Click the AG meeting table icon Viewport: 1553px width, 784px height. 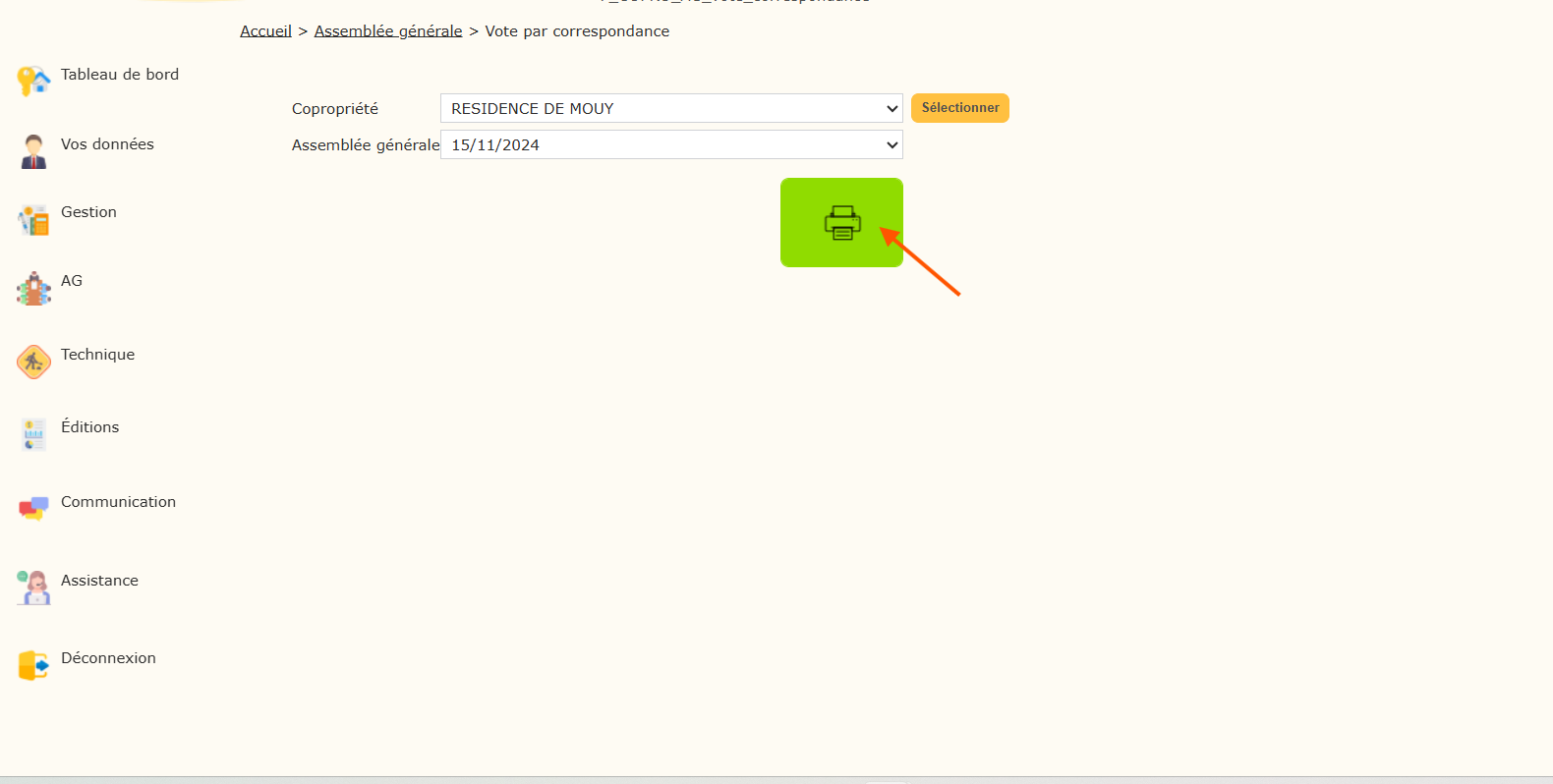[x=33, y=289]
